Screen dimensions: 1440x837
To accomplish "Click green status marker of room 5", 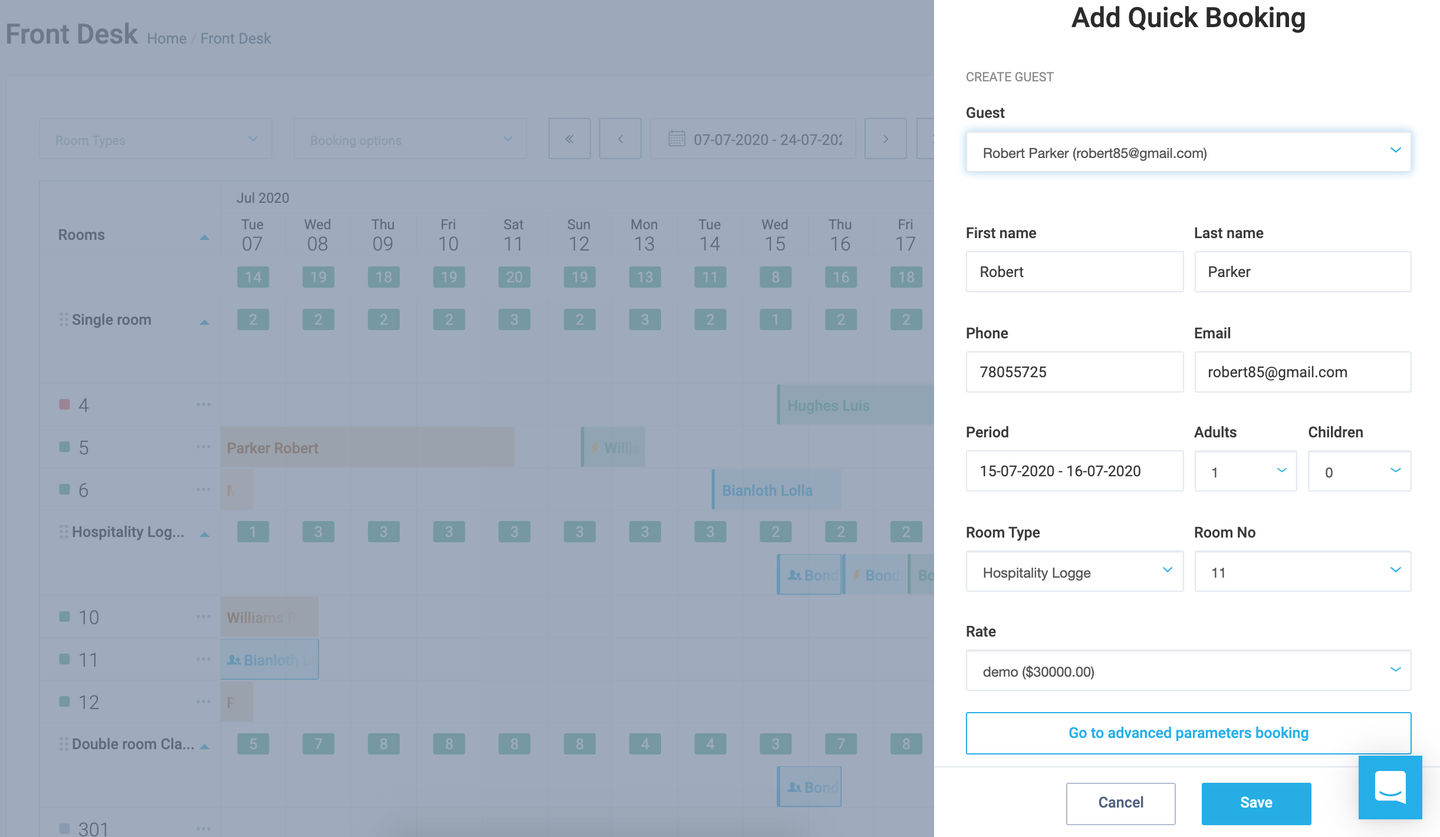I will tap(65, 448).
